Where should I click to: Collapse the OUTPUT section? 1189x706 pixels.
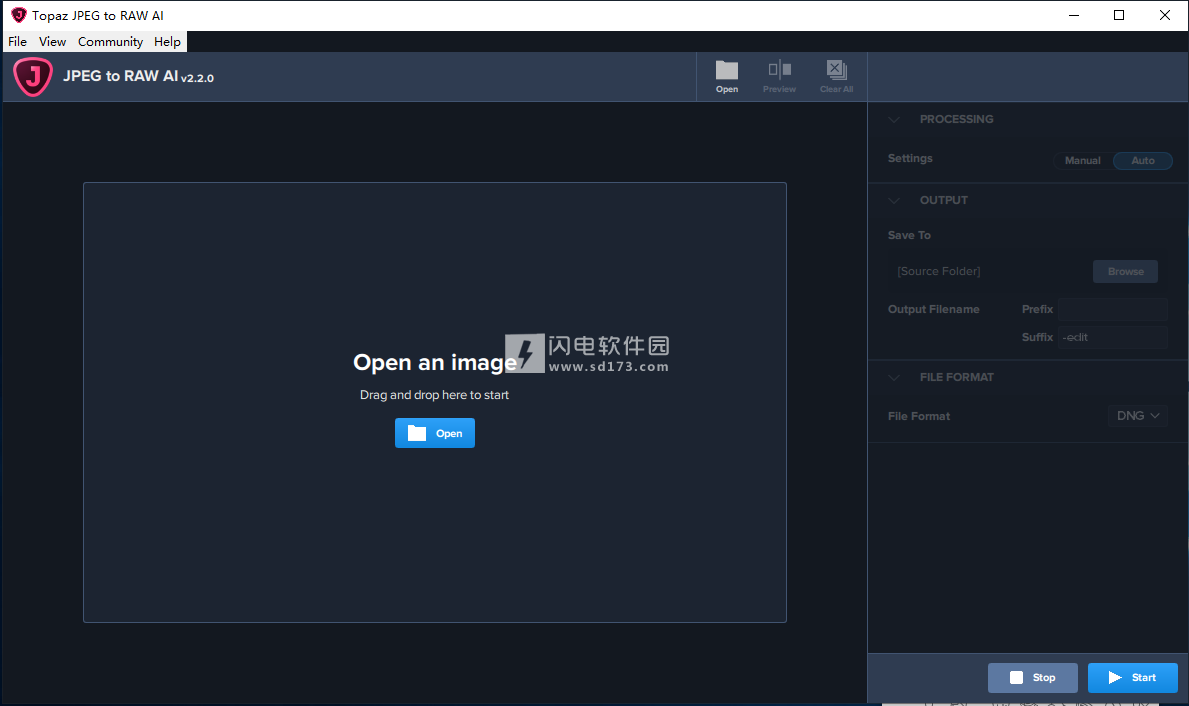click(895, 200)
